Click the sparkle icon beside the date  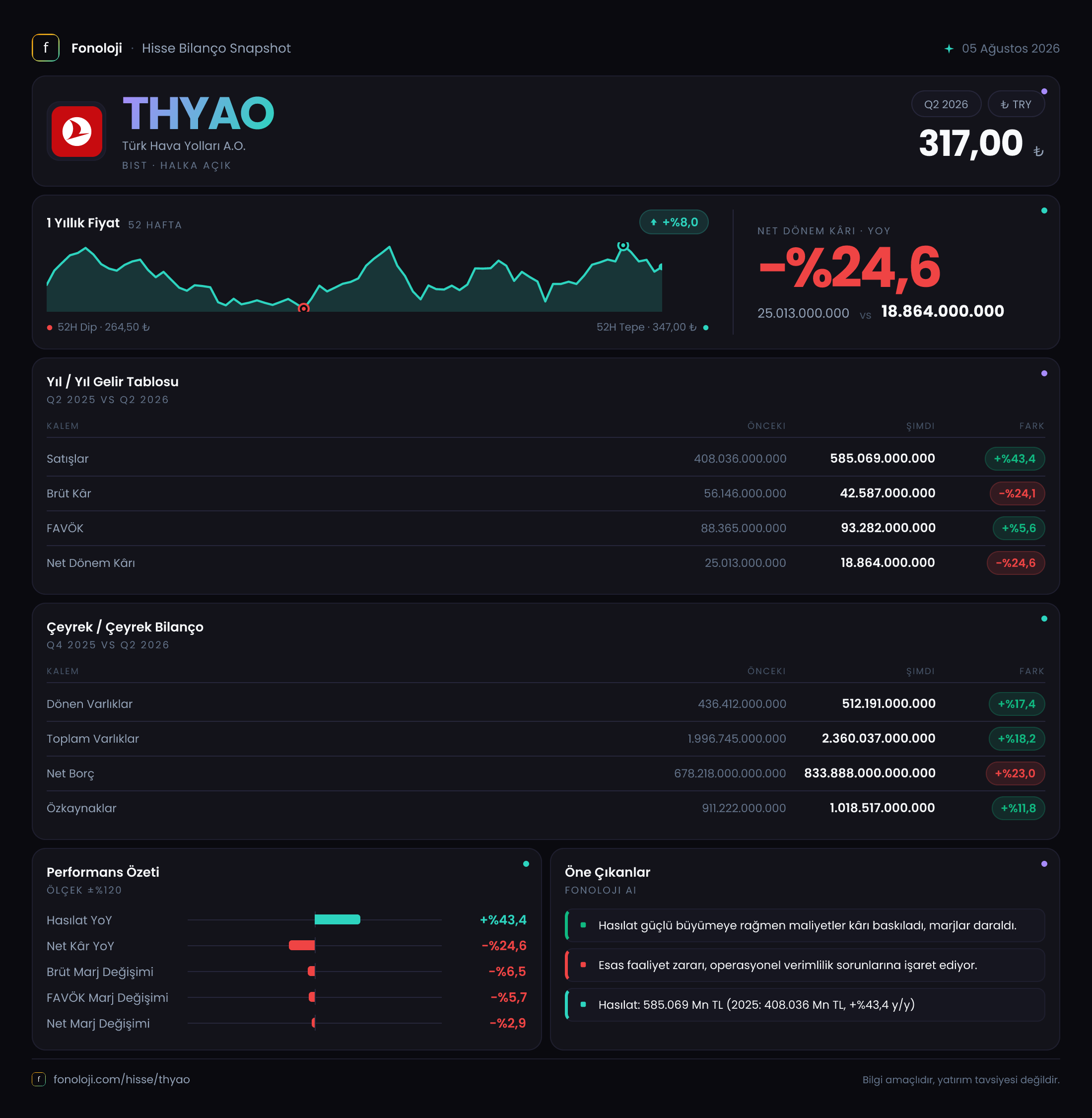949,49
